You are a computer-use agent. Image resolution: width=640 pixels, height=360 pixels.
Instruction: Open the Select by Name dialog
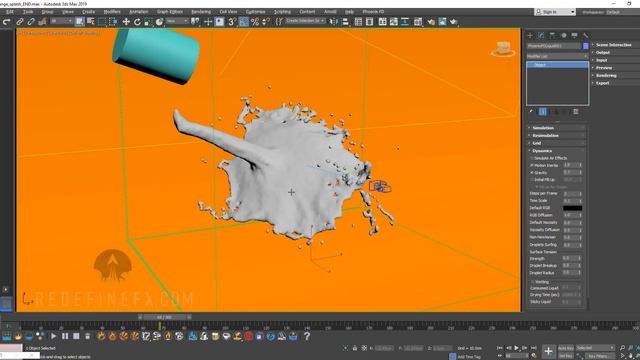[90, 22]
